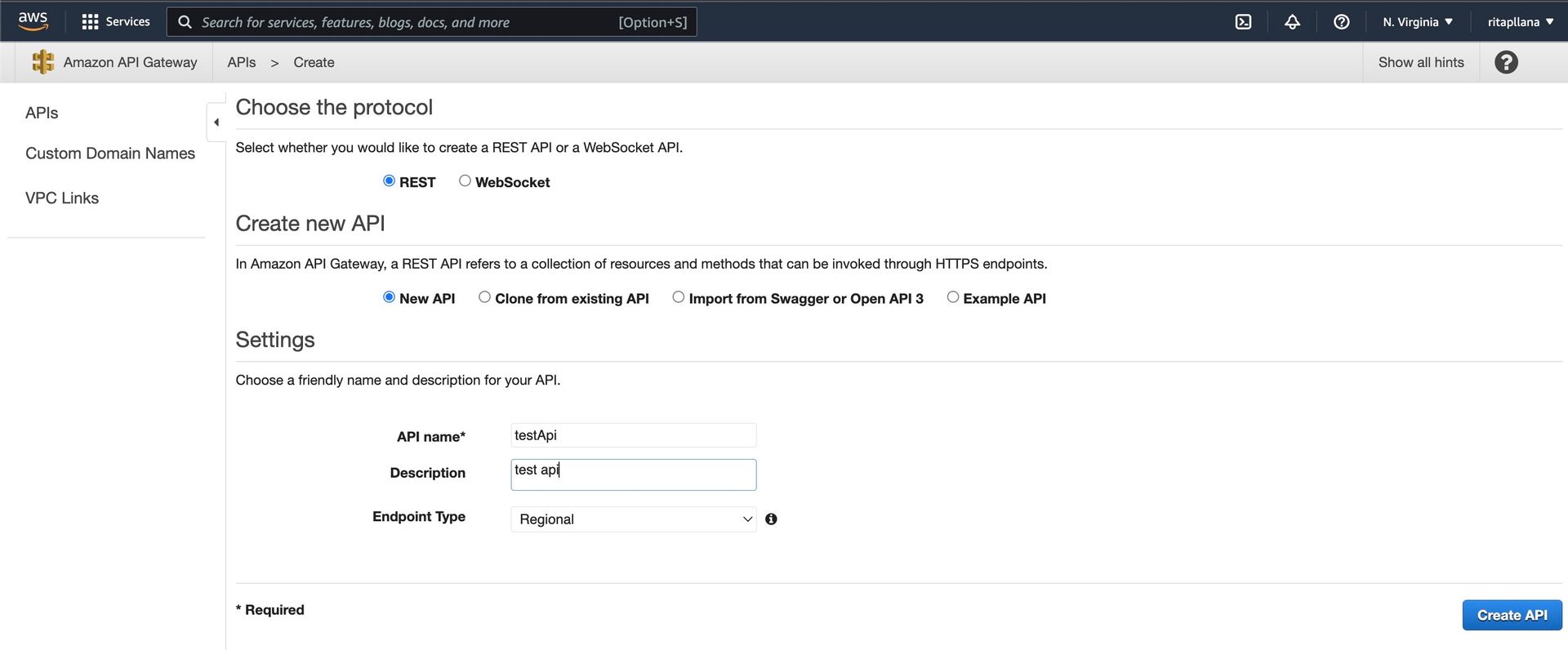Click Show all hints
This screenshot has width=1568, height=650.
click(1421, 62)
